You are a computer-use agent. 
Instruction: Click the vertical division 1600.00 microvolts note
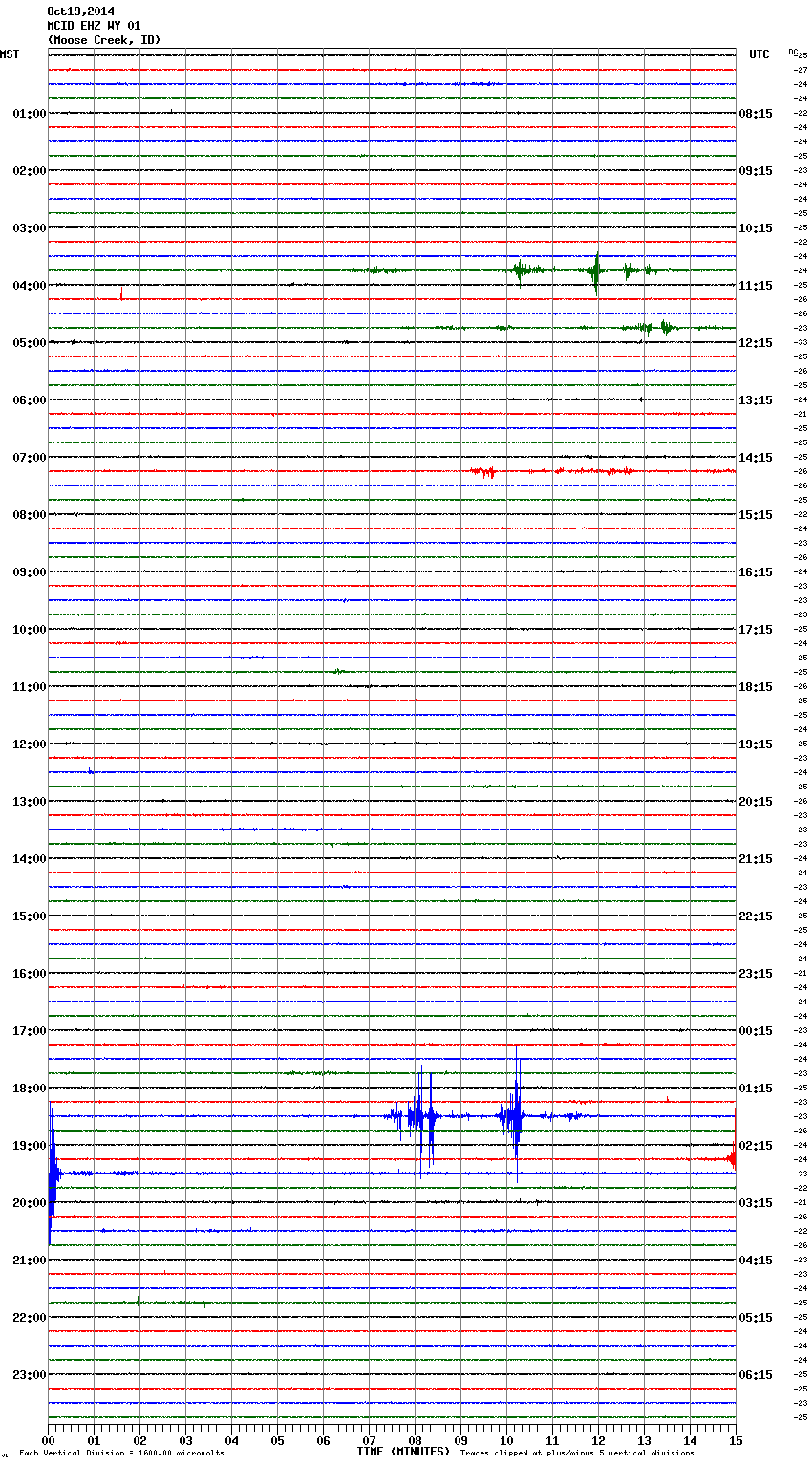click(x=122, y=1454)
